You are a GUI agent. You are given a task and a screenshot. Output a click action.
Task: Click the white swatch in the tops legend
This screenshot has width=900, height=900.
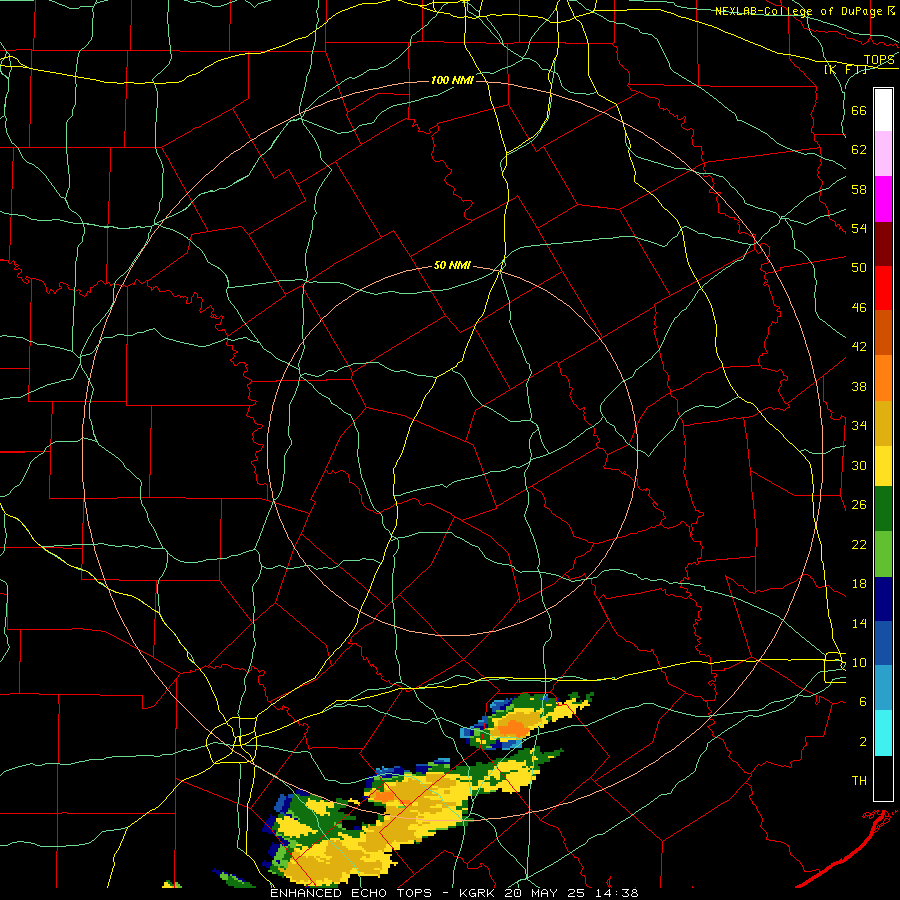pyautogui.click(x=883, y=110)
